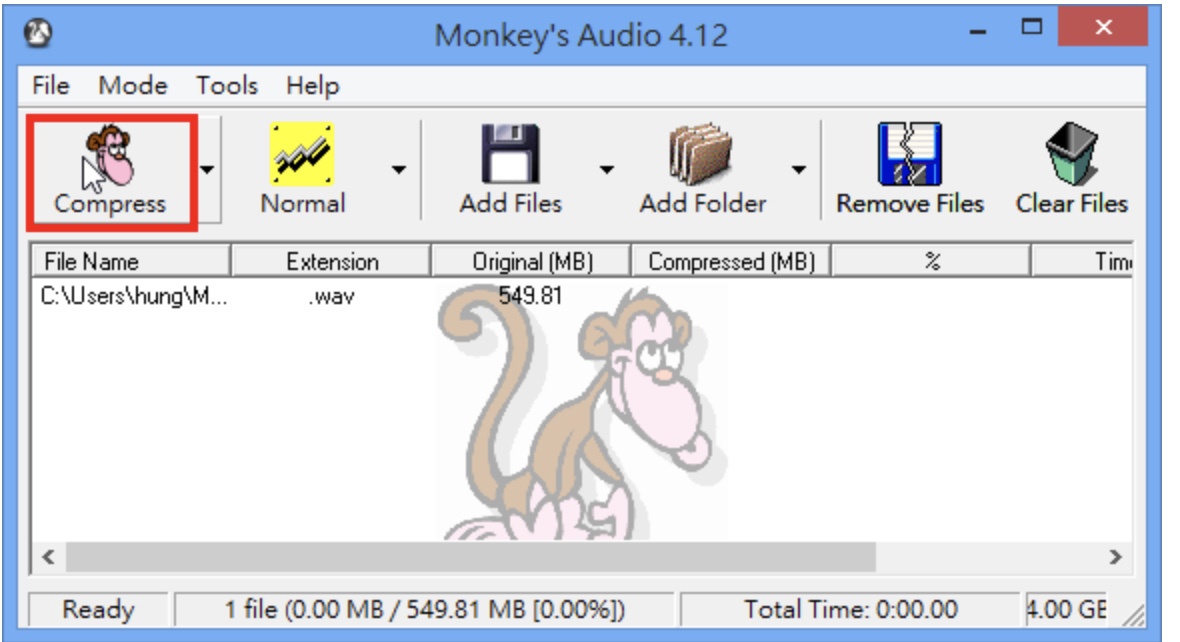Open the Mode menu

[x=132, y=86]
